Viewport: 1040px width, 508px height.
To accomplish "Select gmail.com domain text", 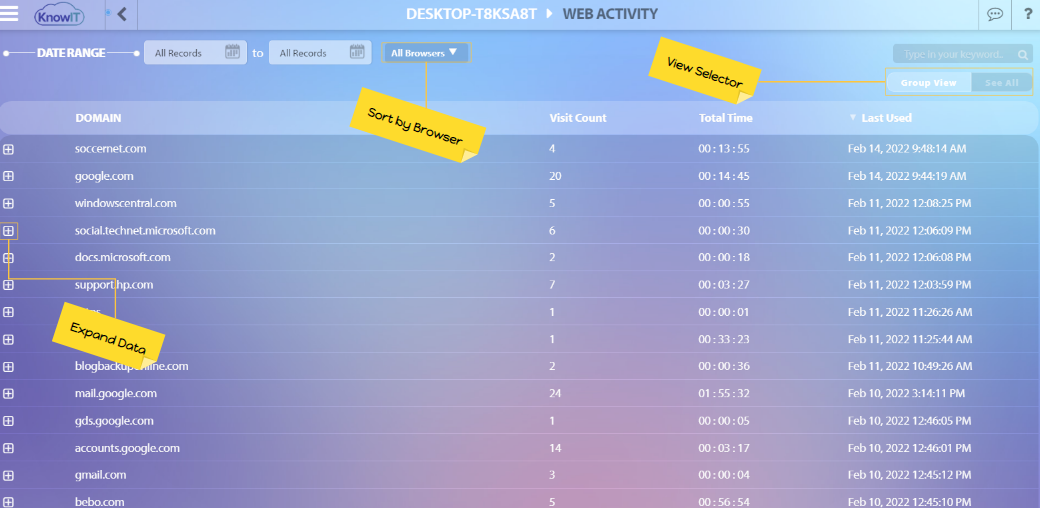I will tap(101, 475).
